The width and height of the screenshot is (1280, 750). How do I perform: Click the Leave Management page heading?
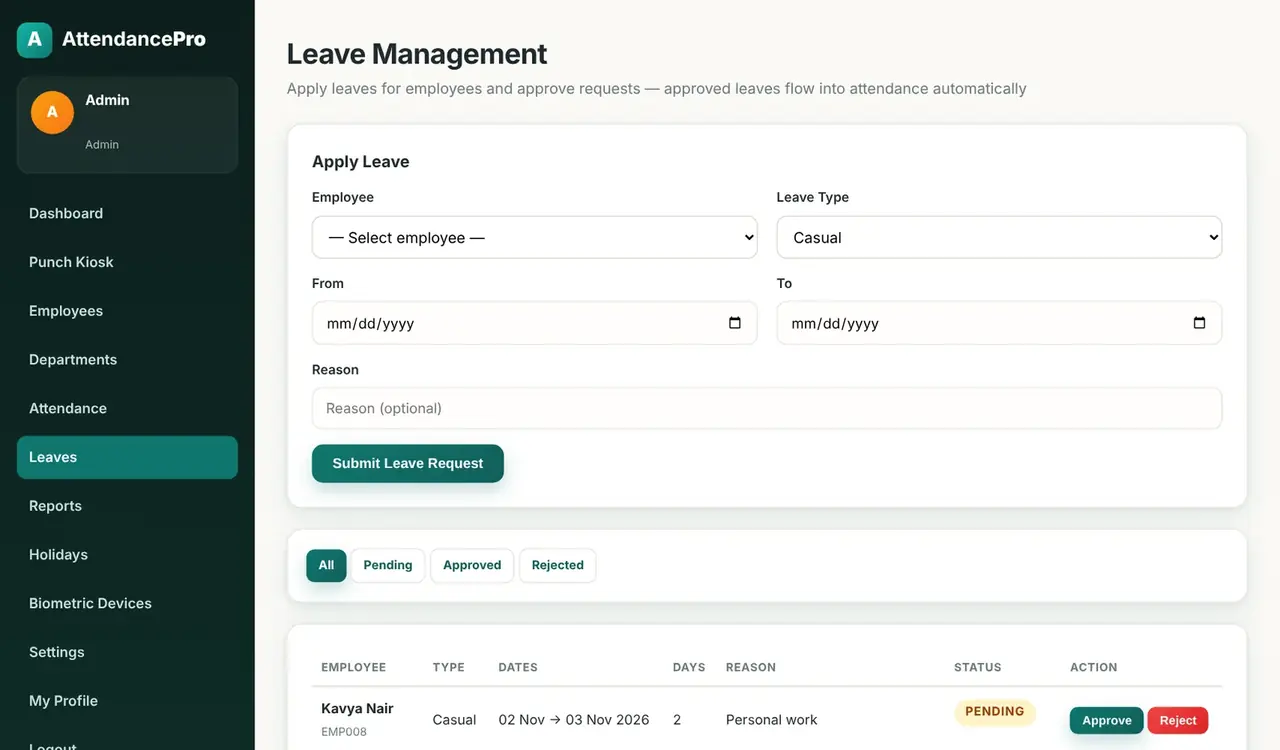click(417, 54)
